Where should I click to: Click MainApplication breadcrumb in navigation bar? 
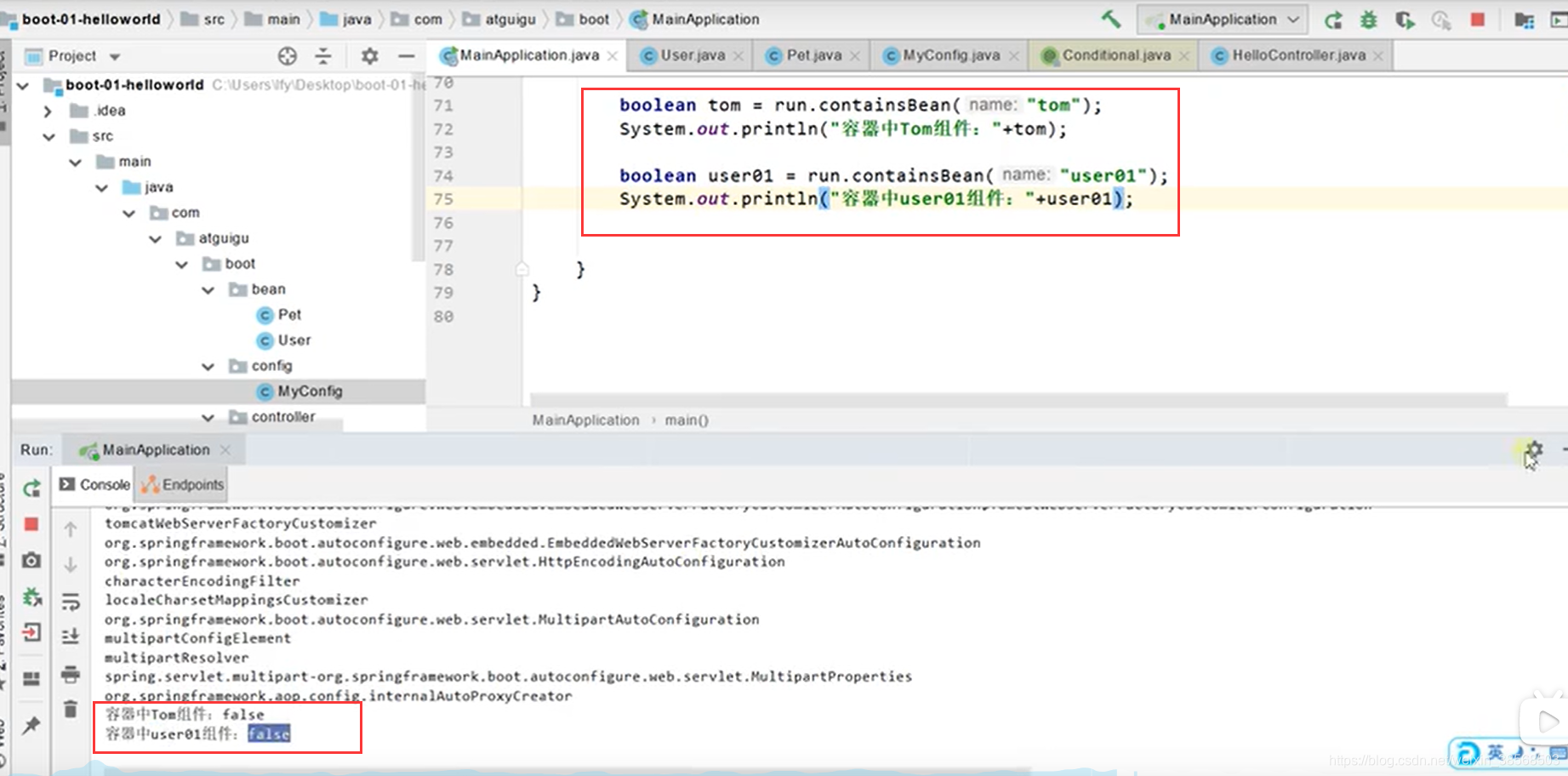coord(694,19)
